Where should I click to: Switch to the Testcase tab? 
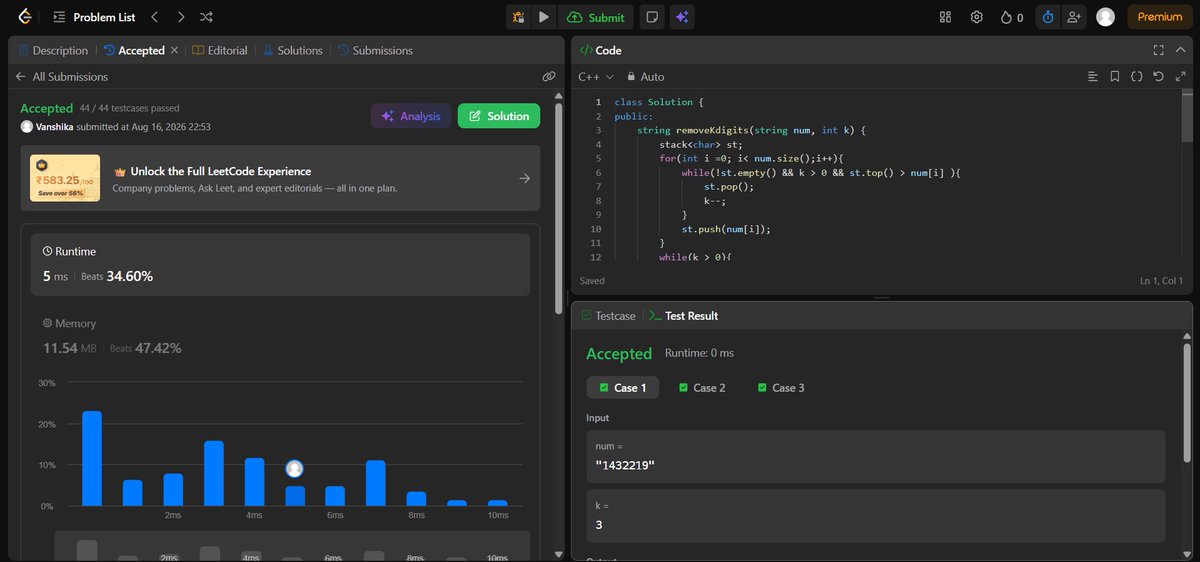[608, 315]
